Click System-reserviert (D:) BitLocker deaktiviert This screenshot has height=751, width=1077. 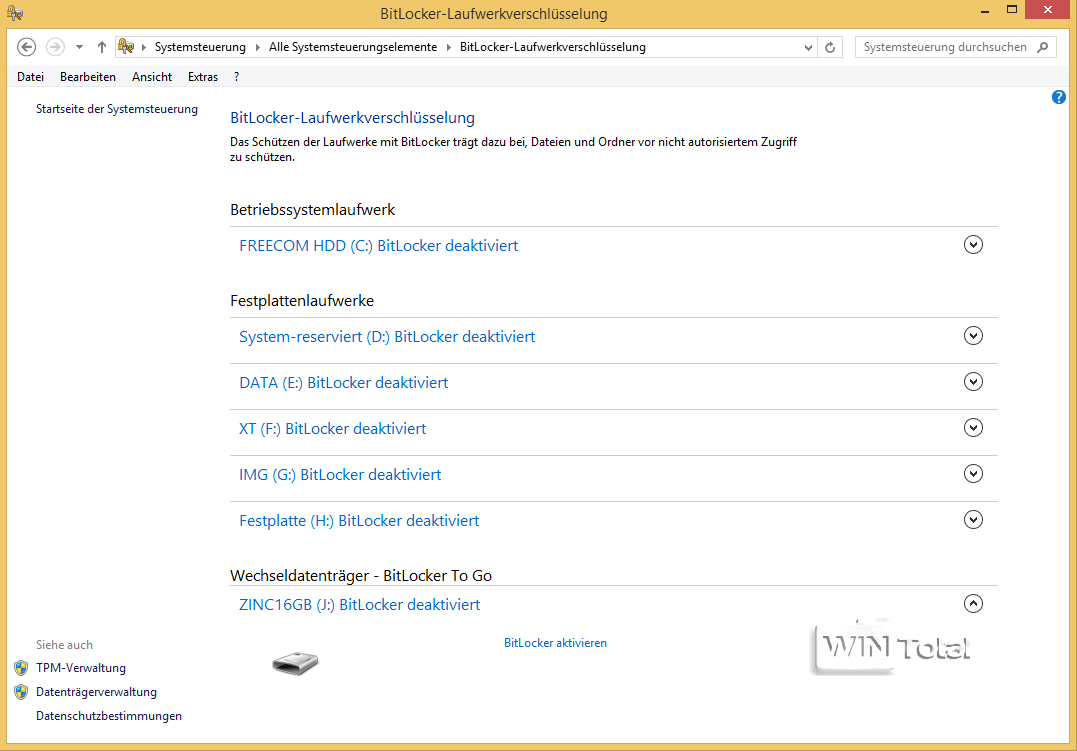pos(387,337)
